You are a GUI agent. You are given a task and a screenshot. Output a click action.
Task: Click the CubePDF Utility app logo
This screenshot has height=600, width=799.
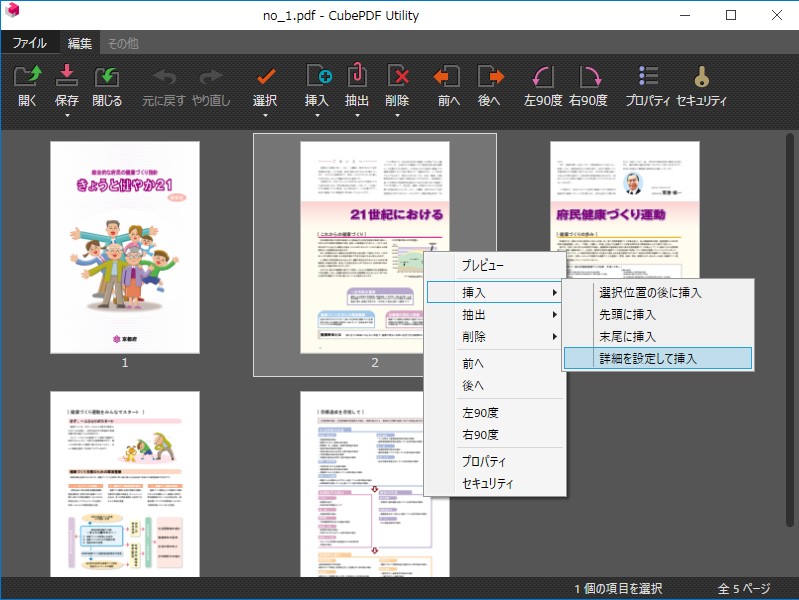click(x=11, y=10)
